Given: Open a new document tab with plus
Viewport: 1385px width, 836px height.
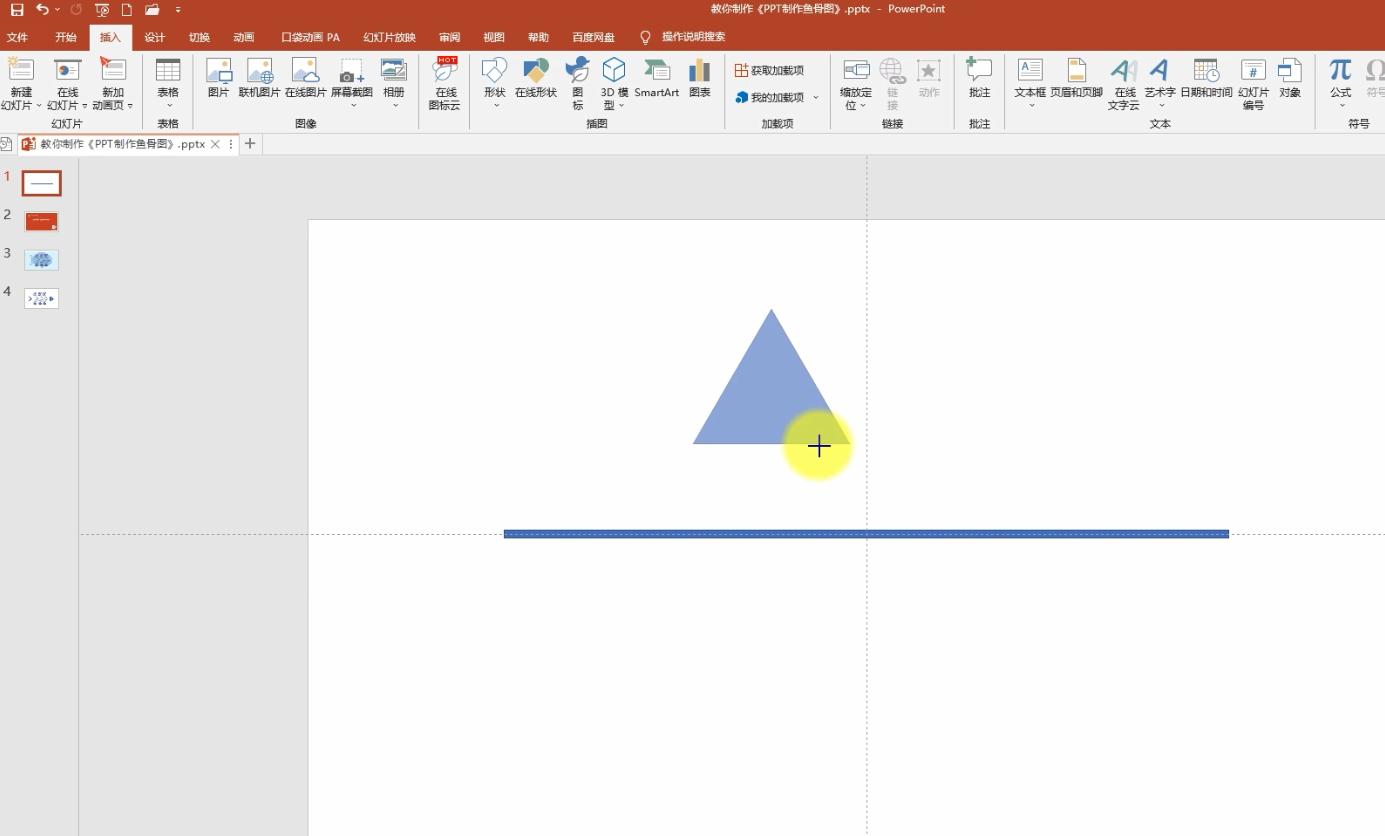Looking at the screenshot, I should (x=250, y=144).
